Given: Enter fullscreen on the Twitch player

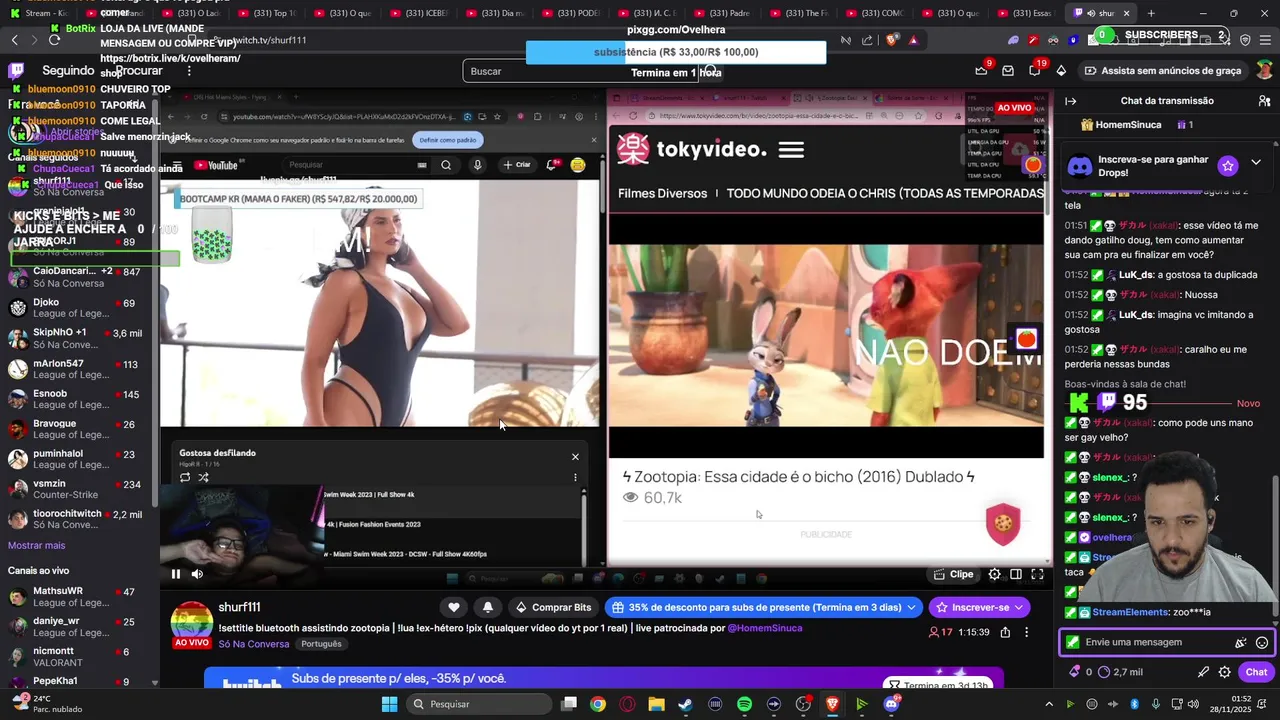Looking at the screenshot, I should [1037, 574].
